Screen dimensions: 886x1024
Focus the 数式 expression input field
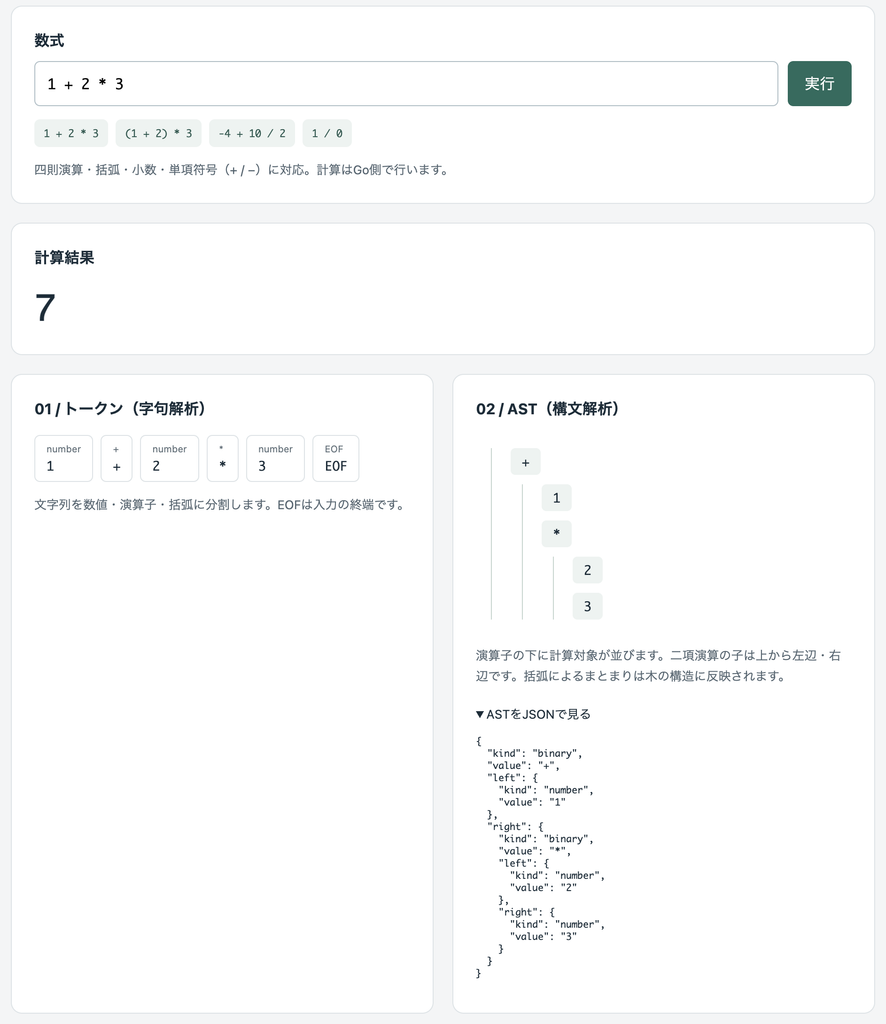click(406, 84)
